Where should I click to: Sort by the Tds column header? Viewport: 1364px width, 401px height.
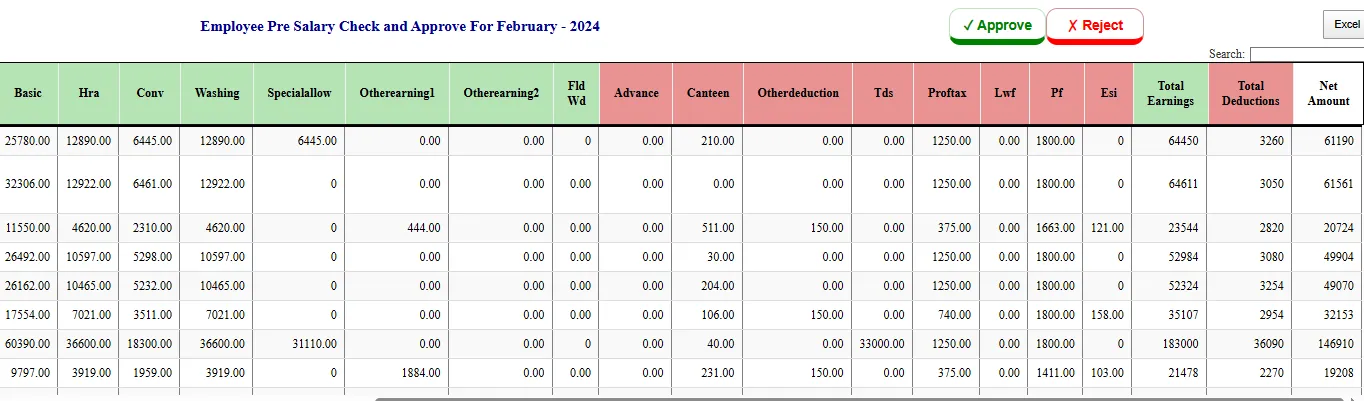pos(883,93)
